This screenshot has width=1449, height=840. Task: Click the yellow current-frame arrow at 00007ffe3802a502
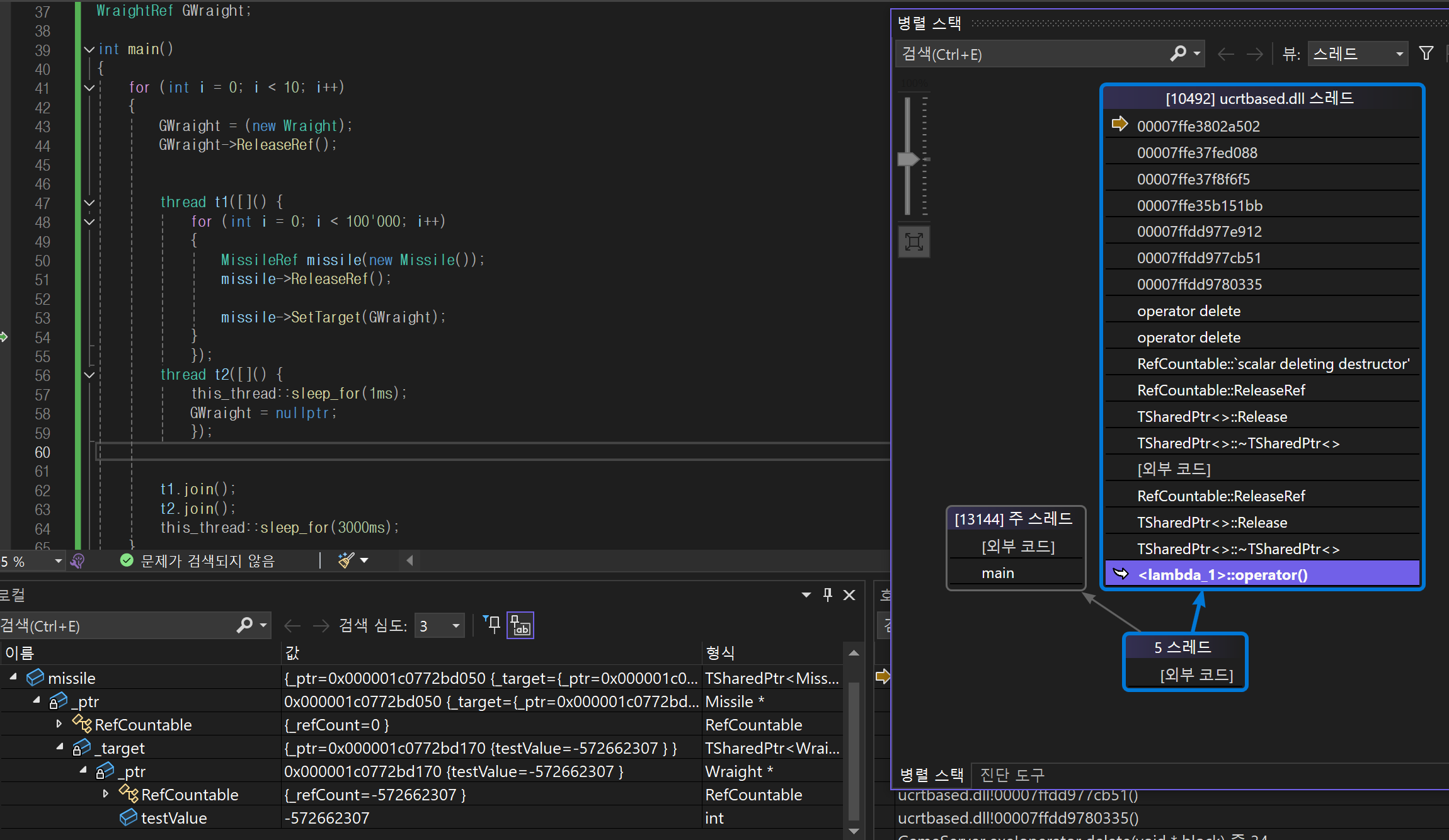click(1120, 123)
